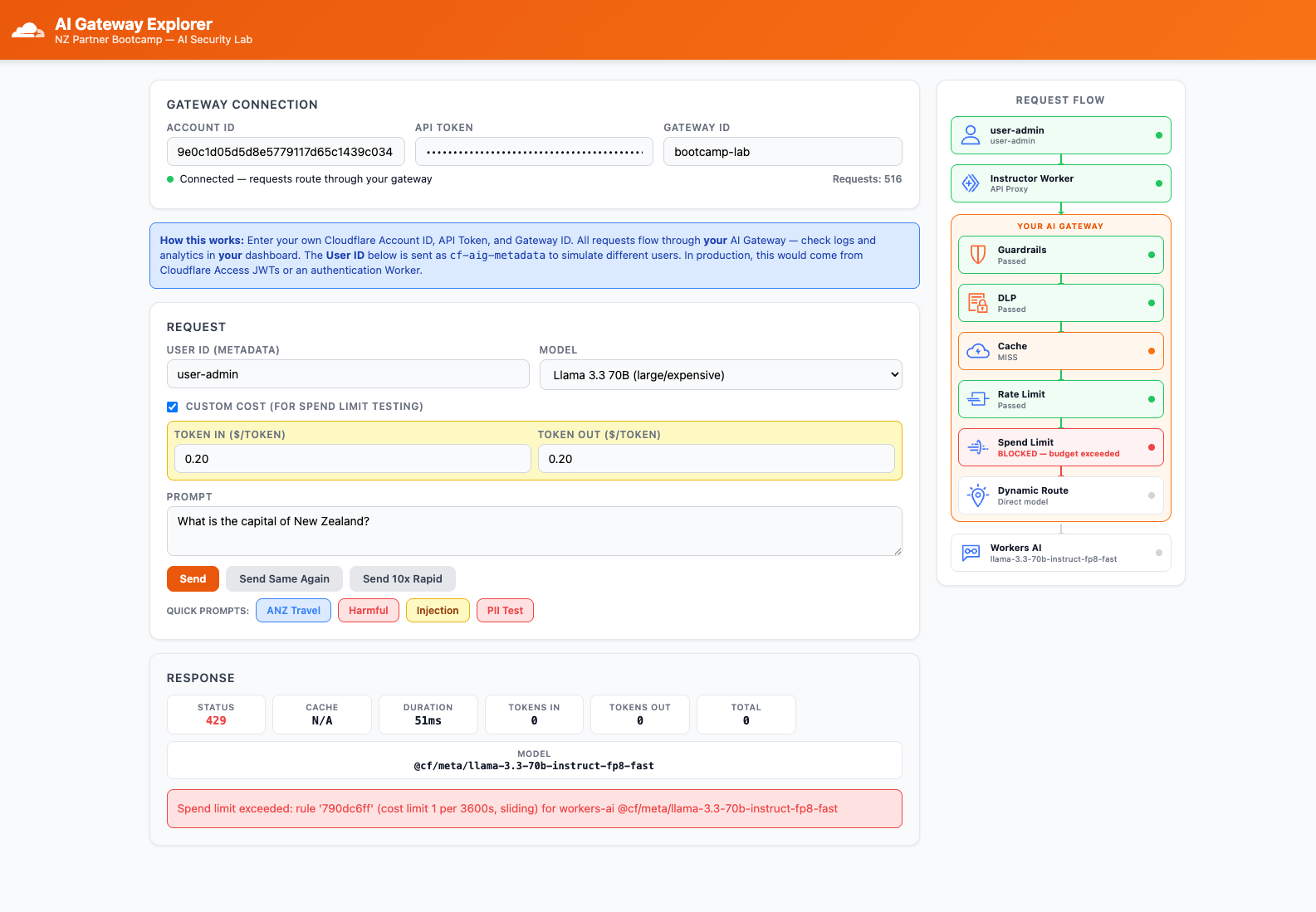The height and width of the screenshot is (912, 1316).
Task: Click the Instructor Worker API proxy icon
Action: click(x=971, y=183)
